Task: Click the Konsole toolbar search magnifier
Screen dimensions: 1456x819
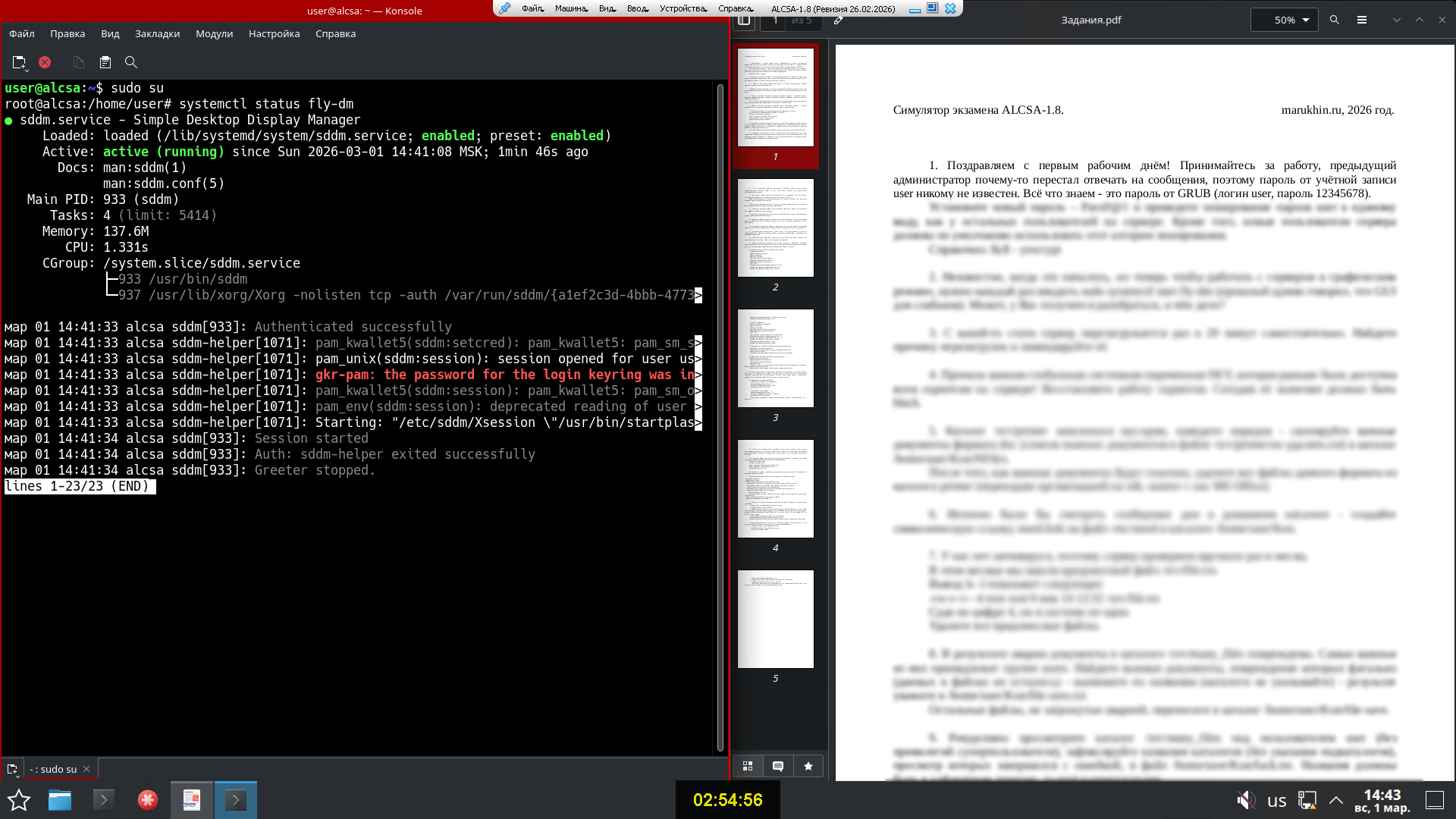Action: coord(130,62)
